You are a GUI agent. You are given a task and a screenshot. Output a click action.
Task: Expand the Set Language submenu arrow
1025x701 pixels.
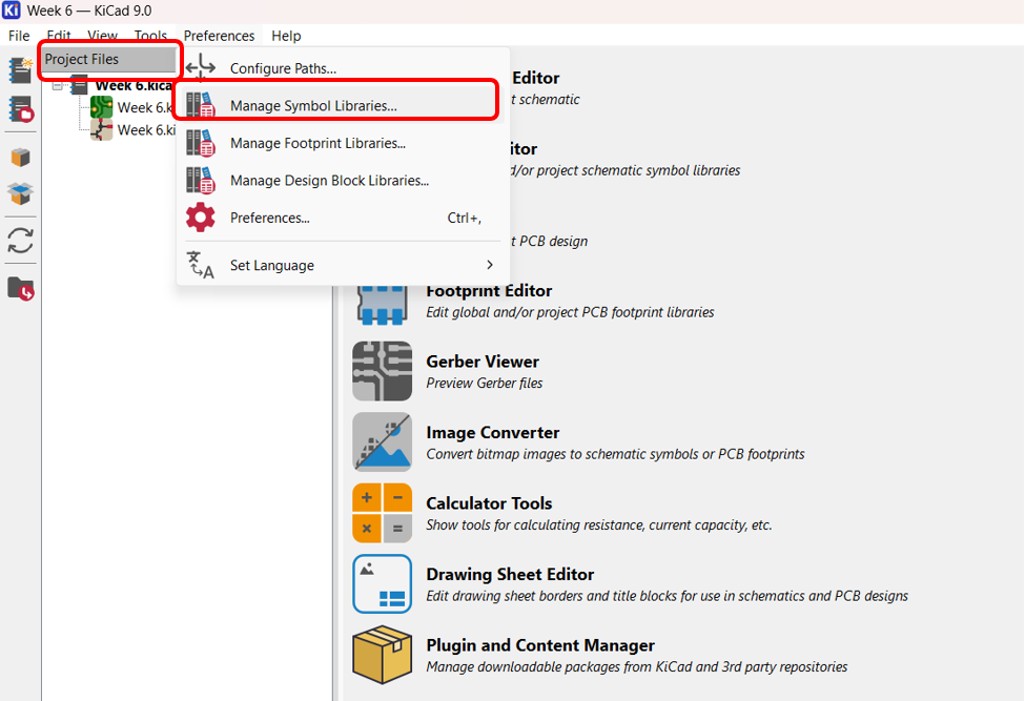click(x=490, y=265)
